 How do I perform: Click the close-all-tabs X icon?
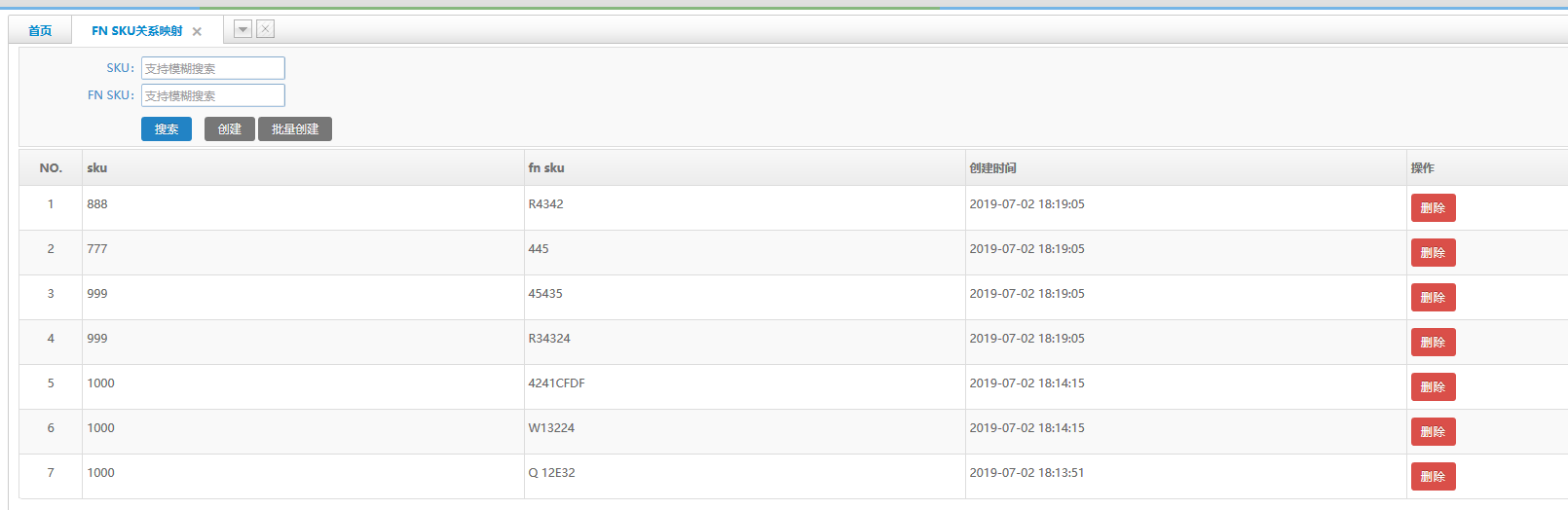[x=265, y=29]
